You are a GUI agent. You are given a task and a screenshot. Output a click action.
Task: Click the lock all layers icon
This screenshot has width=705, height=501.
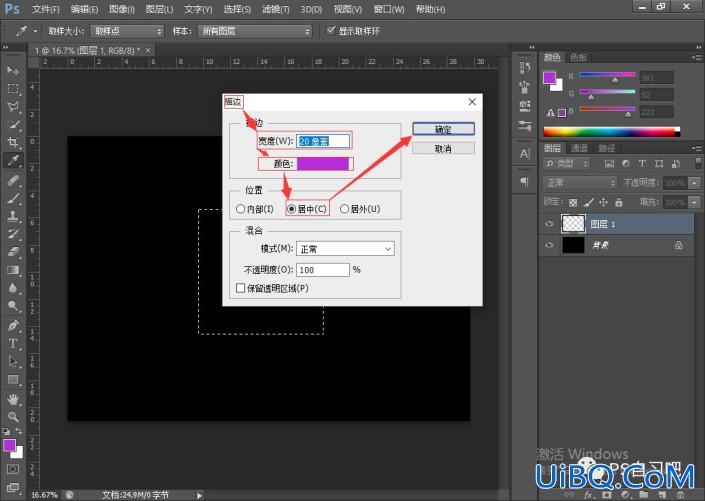click(619, 202)
